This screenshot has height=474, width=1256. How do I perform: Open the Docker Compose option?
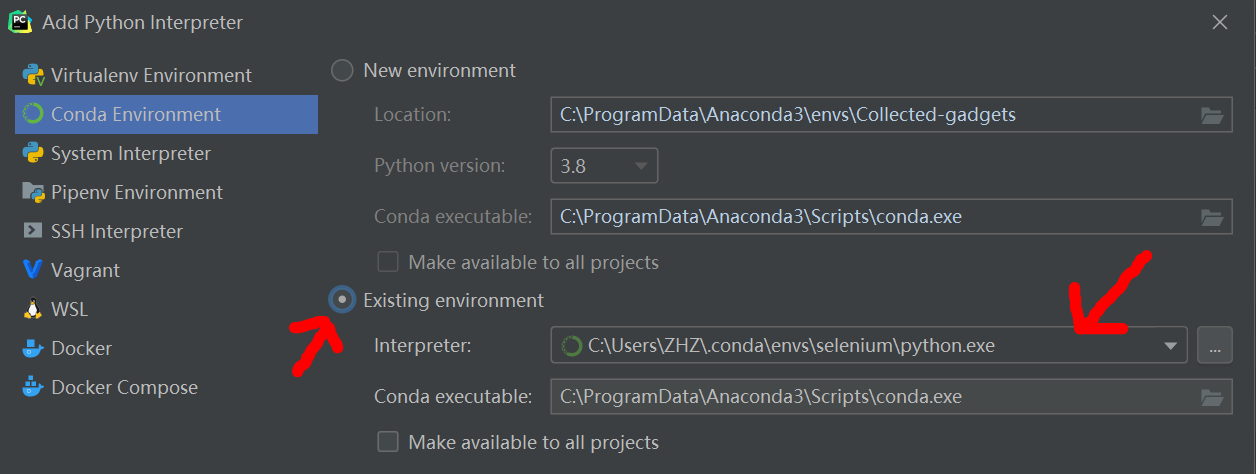(x=124, y=387)
